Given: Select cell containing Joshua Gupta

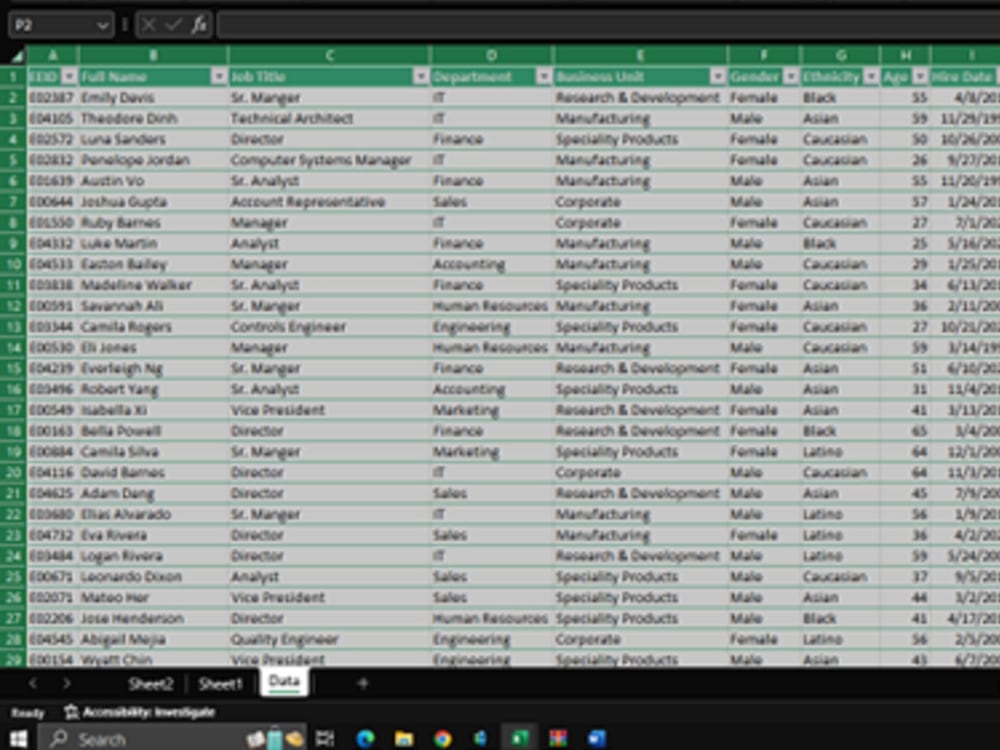Looking at the screenshot, I should click(153, 202).
